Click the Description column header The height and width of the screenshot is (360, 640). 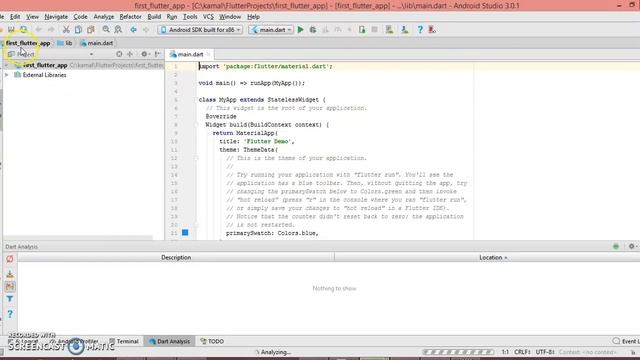[176, 258]
